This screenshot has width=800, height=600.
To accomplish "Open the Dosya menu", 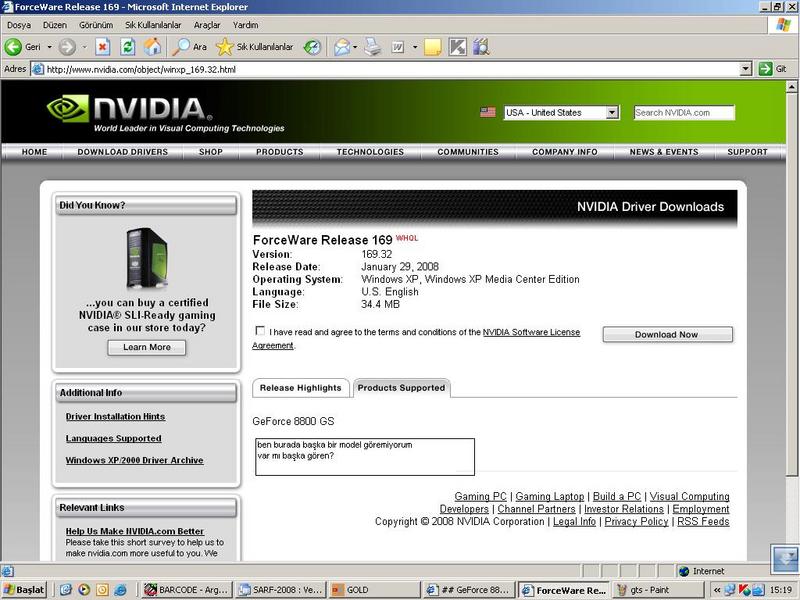I will point(19,24).
